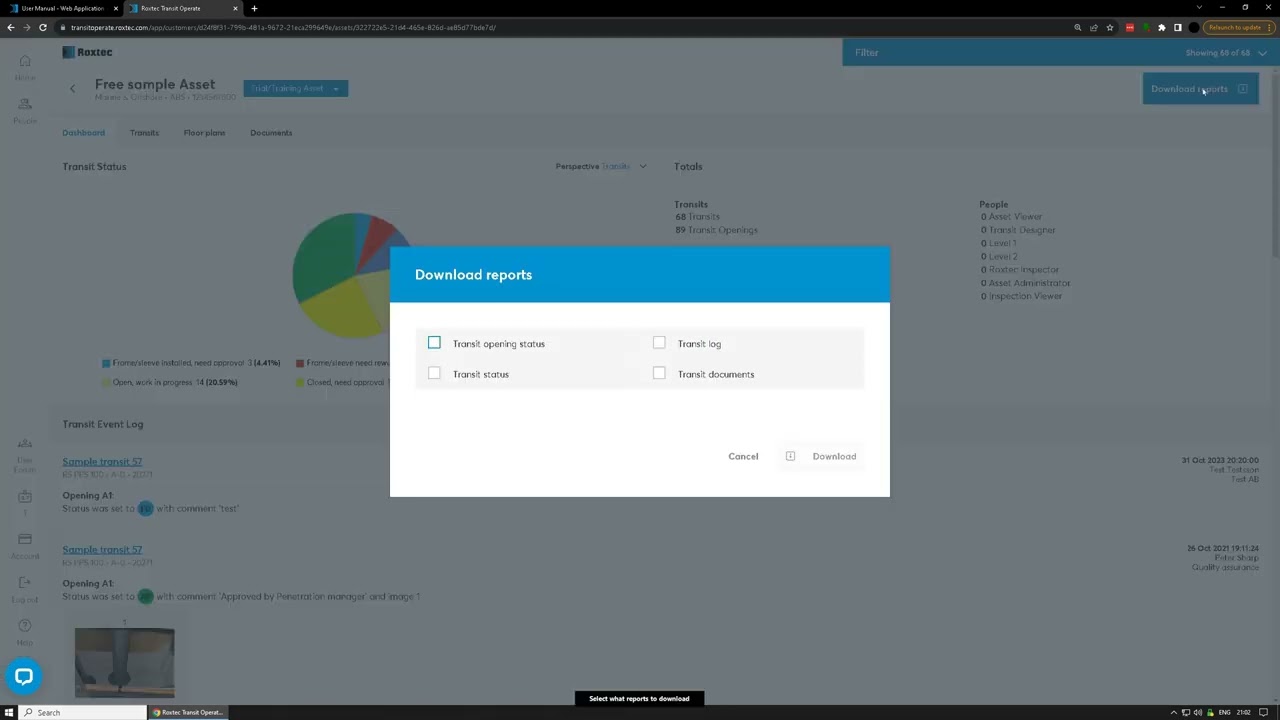Tick the Transit status checkbox
Image resolution: width=1280 pixels, height=720 pixels.
(x=434, y=373)
